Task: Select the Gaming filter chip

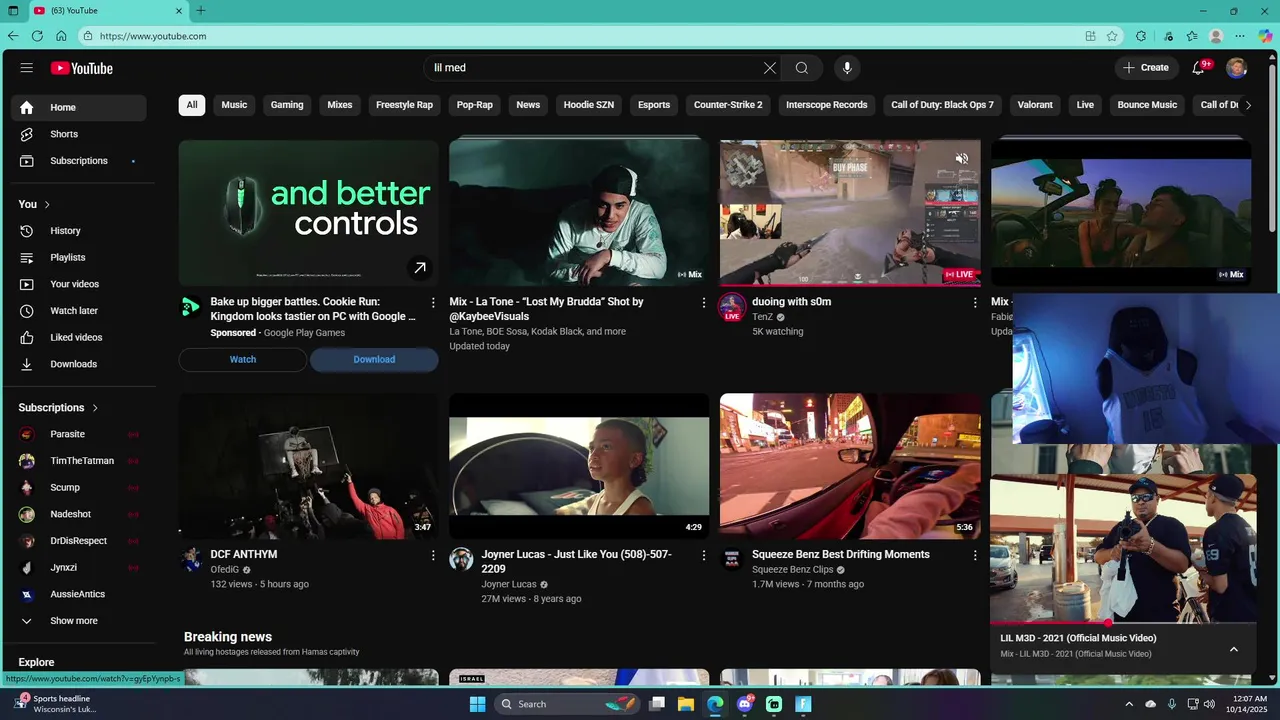Action: pos(287,105)
